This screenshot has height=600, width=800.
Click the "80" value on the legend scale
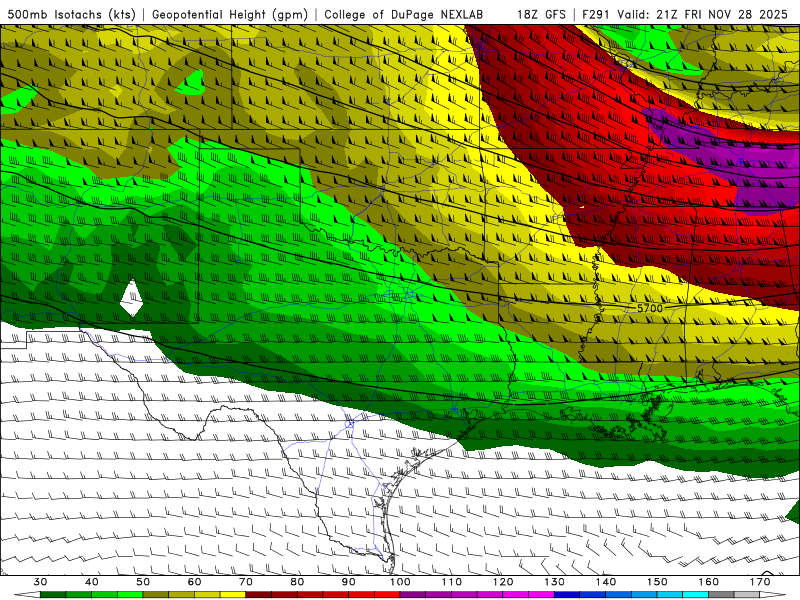[x=297, y=582]
